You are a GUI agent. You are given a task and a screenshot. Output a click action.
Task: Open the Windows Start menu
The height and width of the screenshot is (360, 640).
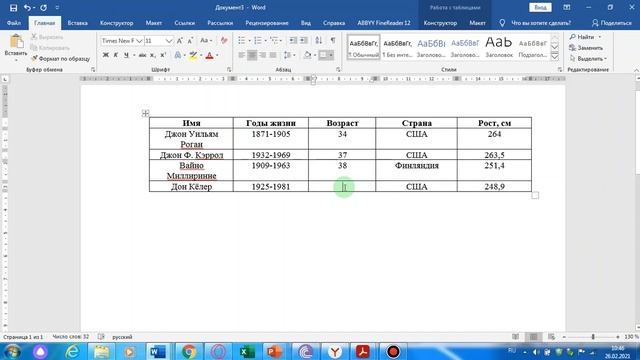[13, 351]
